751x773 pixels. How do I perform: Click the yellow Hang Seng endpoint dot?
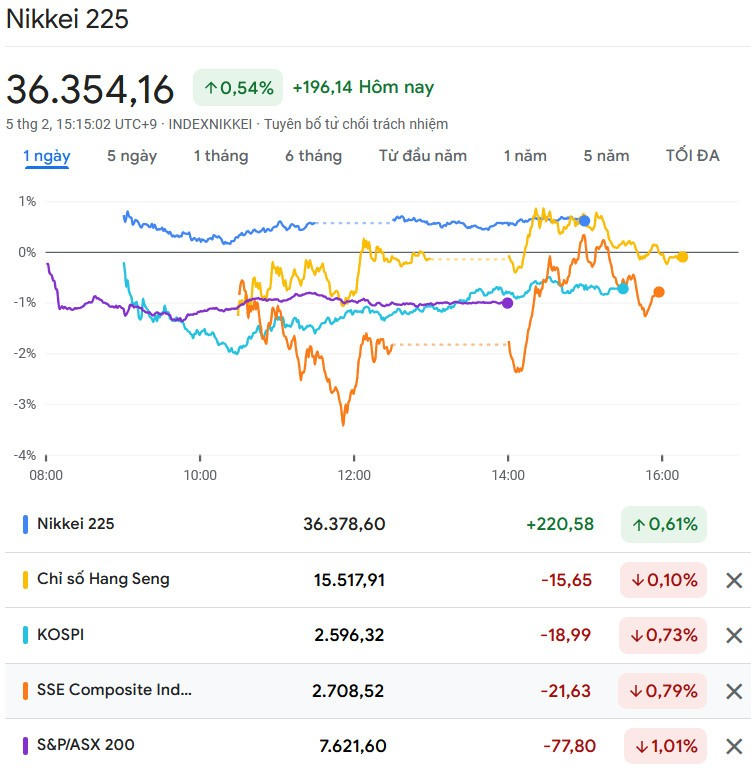tap(682, 256)
